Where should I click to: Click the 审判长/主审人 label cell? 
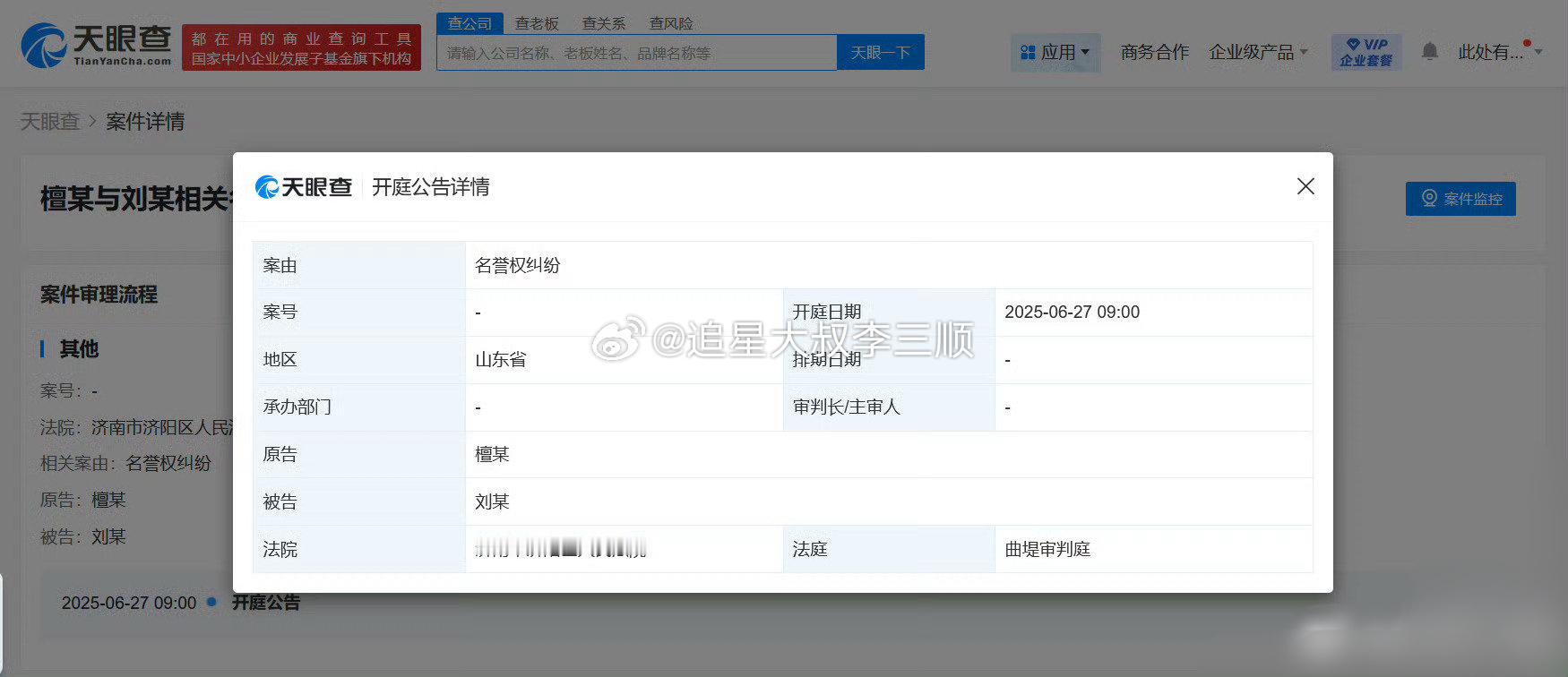(889, 407)
